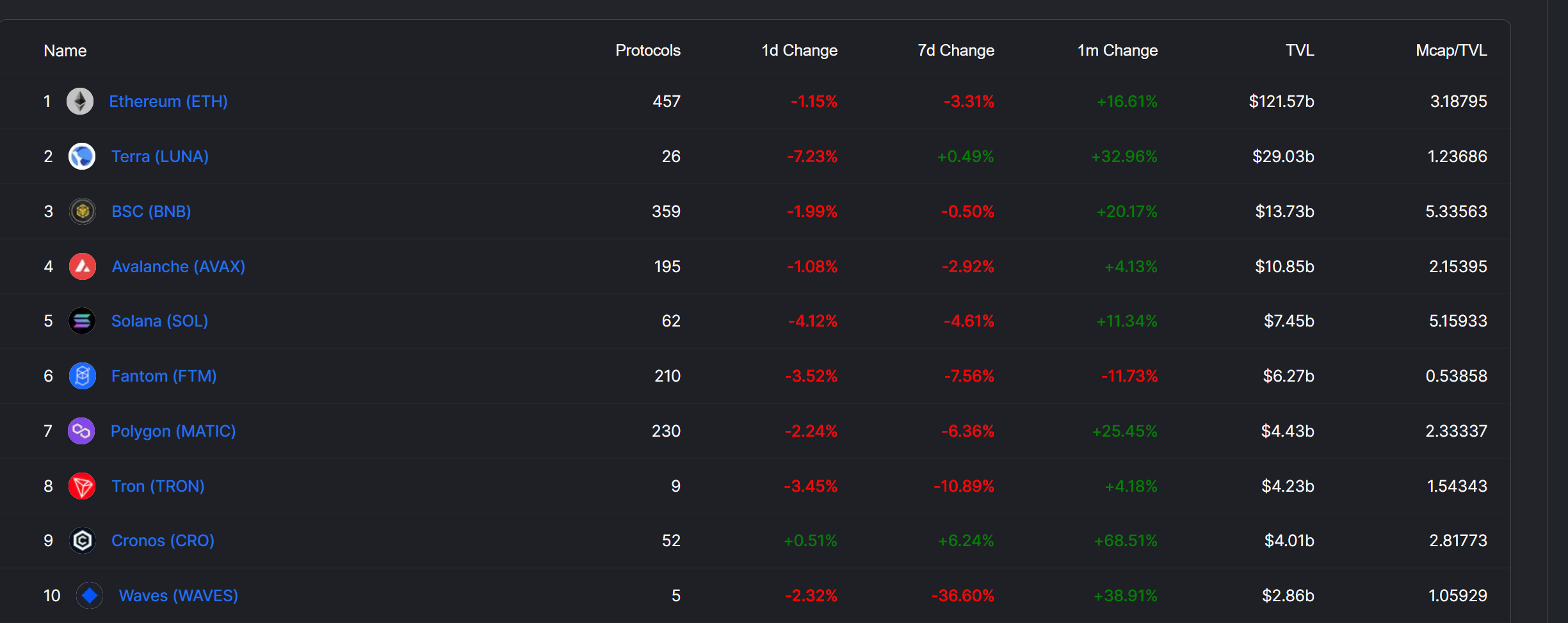Click the Fantom logo icon

tap(82, 376)
